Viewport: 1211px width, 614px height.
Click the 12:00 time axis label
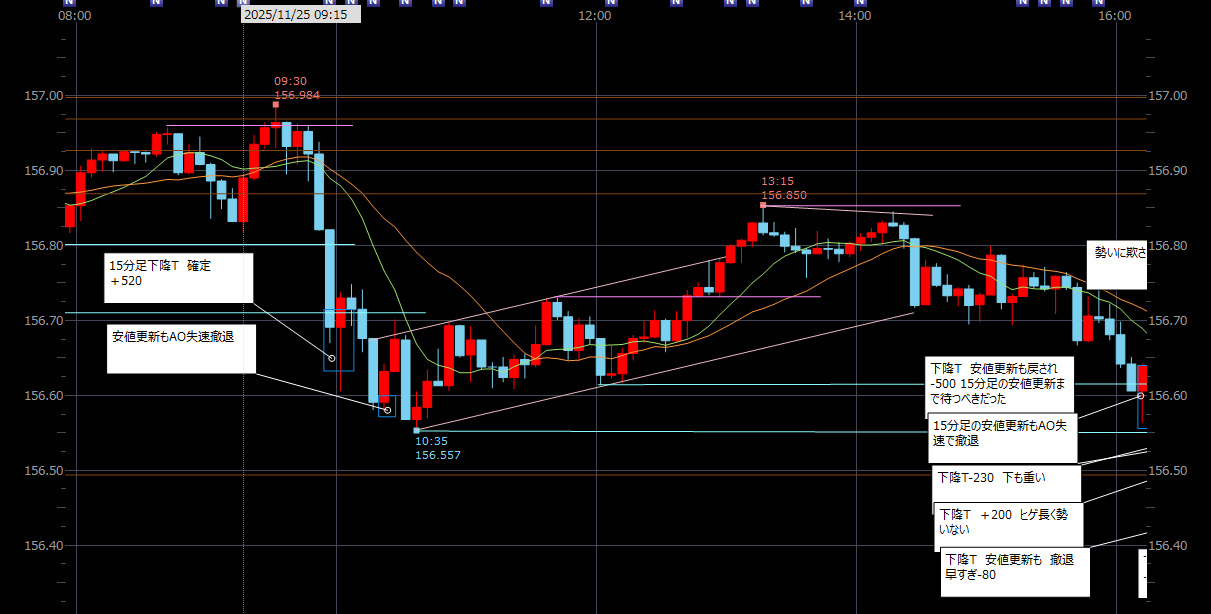[x=595, y=16]
